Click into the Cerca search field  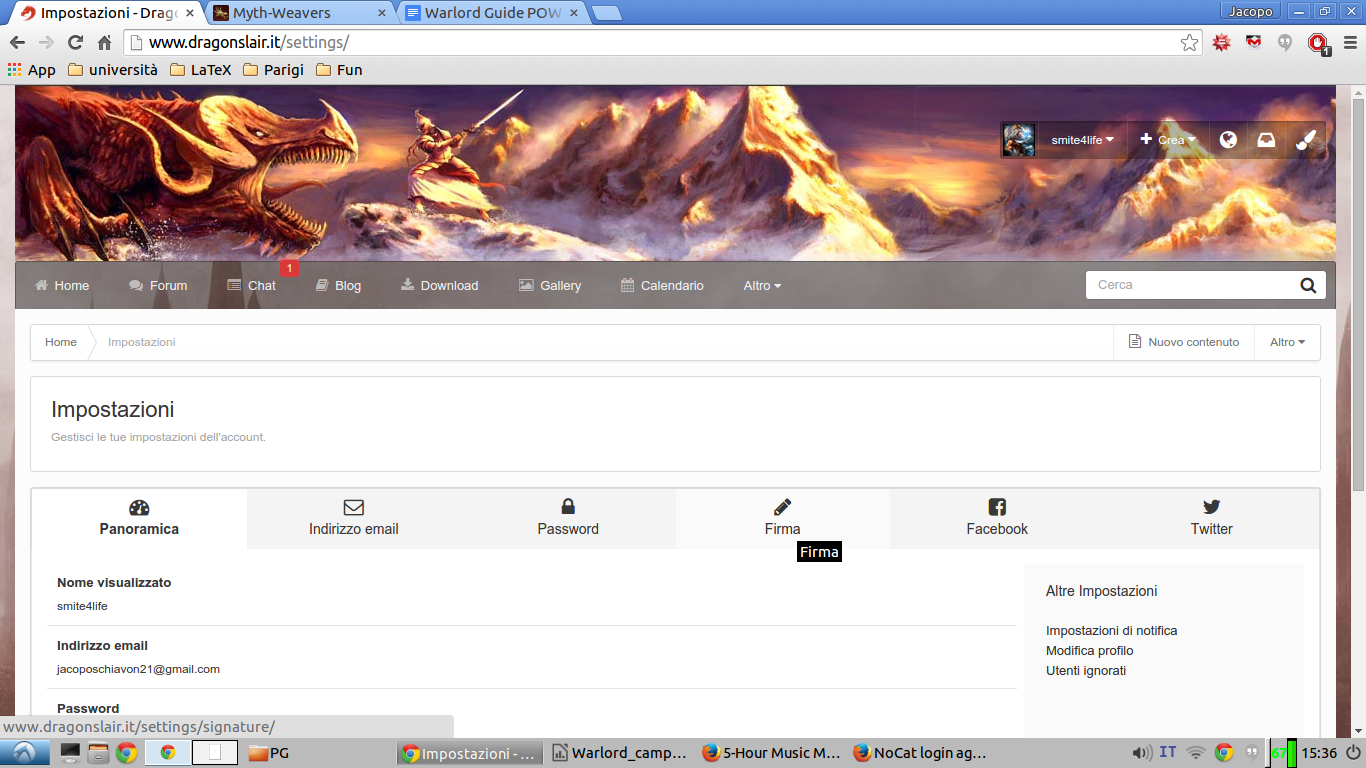click(1190, 285)
